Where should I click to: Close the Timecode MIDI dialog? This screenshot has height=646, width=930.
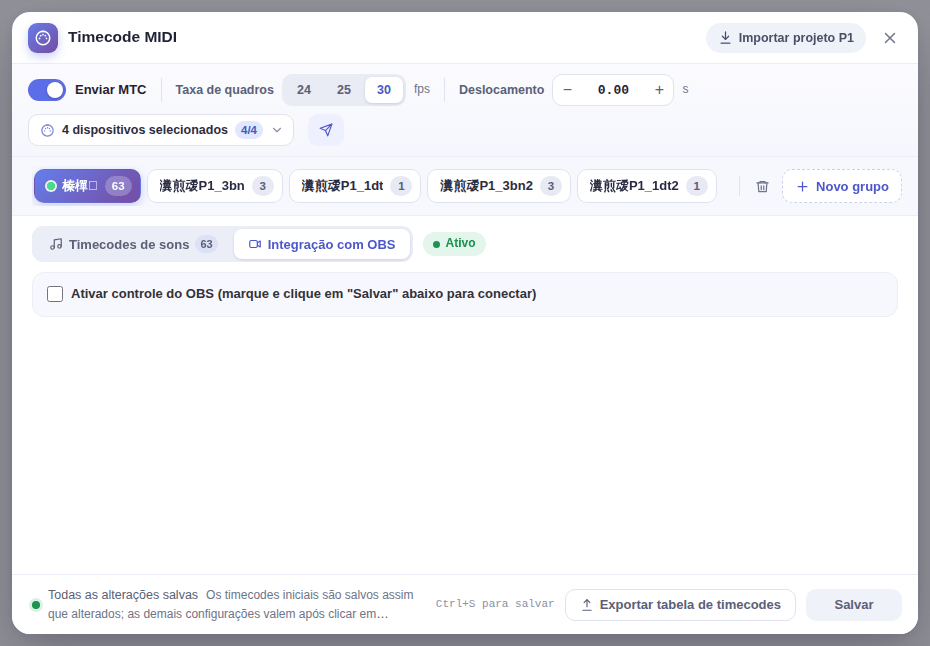pos(890,38)
